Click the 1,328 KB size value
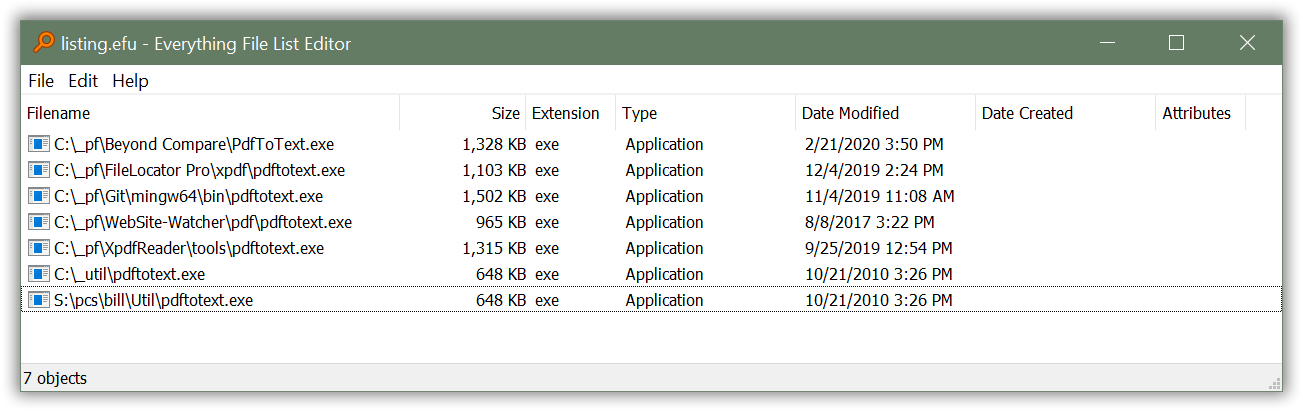The width and height of the screenshot is (1303, 412). pos(494,144)
